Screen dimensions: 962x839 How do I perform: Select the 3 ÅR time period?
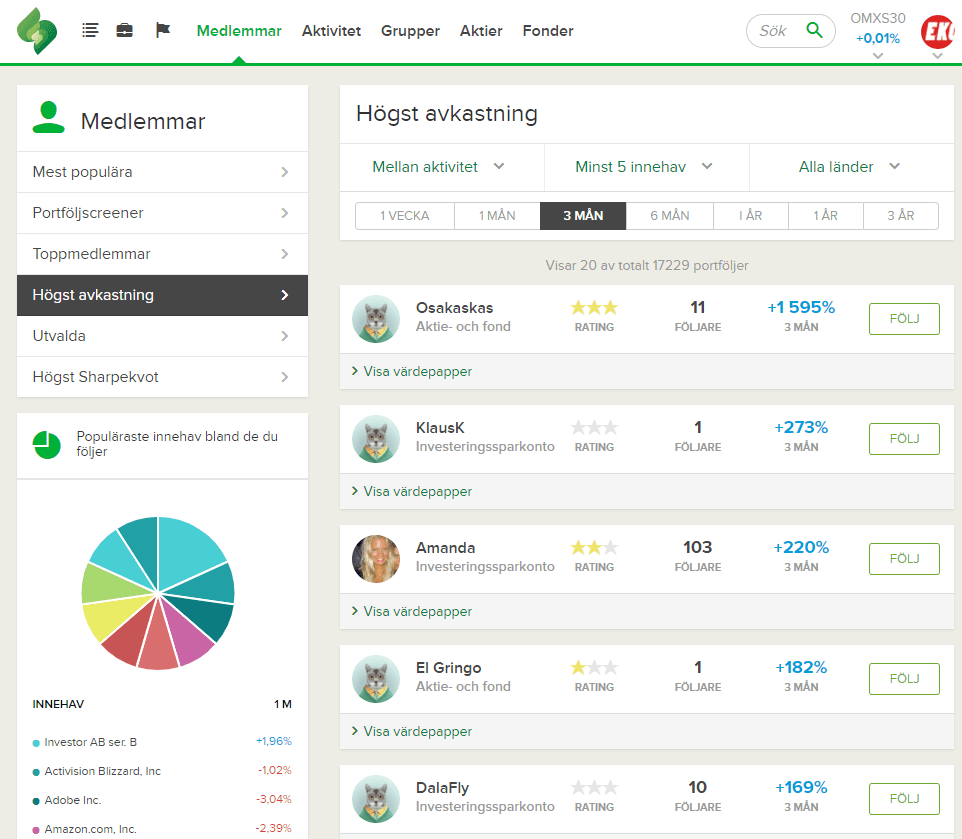900,216
